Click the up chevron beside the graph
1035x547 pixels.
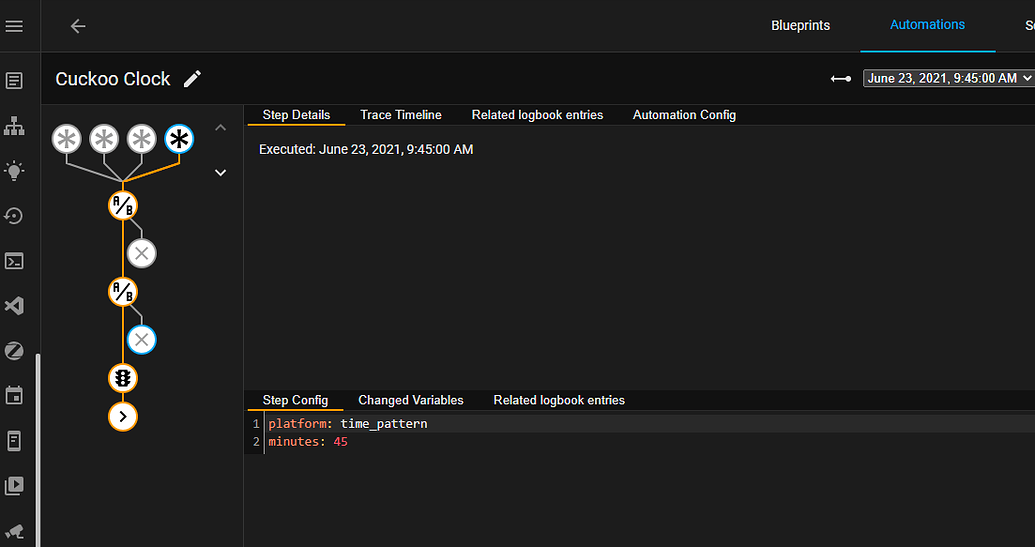coord(221,128)
